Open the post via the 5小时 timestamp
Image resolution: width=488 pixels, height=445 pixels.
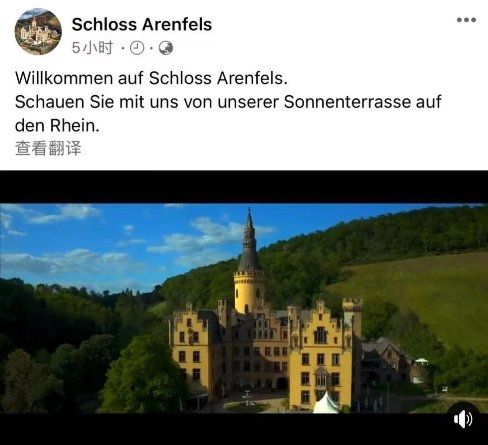click(92, 48)
